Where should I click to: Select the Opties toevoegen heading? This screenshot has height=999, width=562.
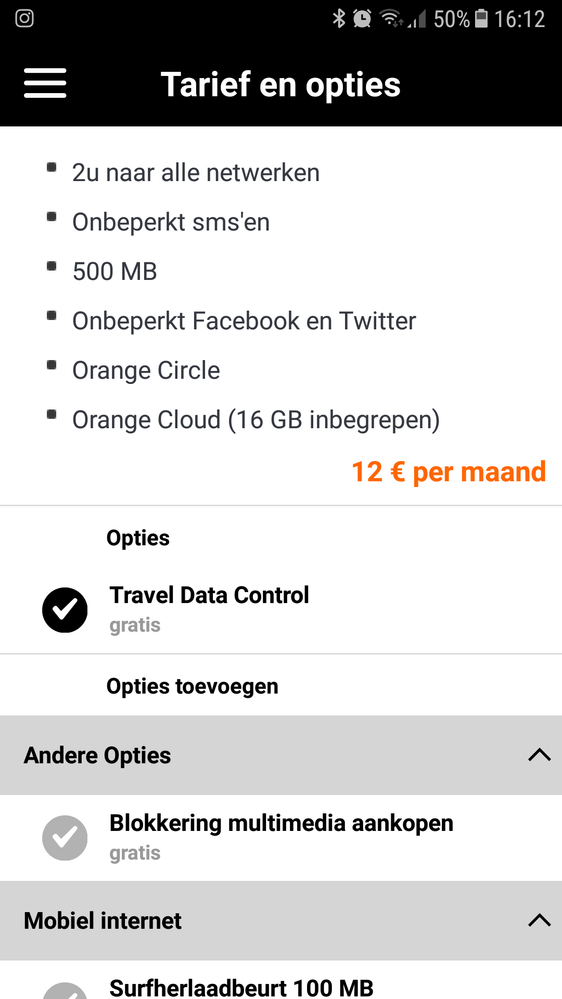point(192,686)
